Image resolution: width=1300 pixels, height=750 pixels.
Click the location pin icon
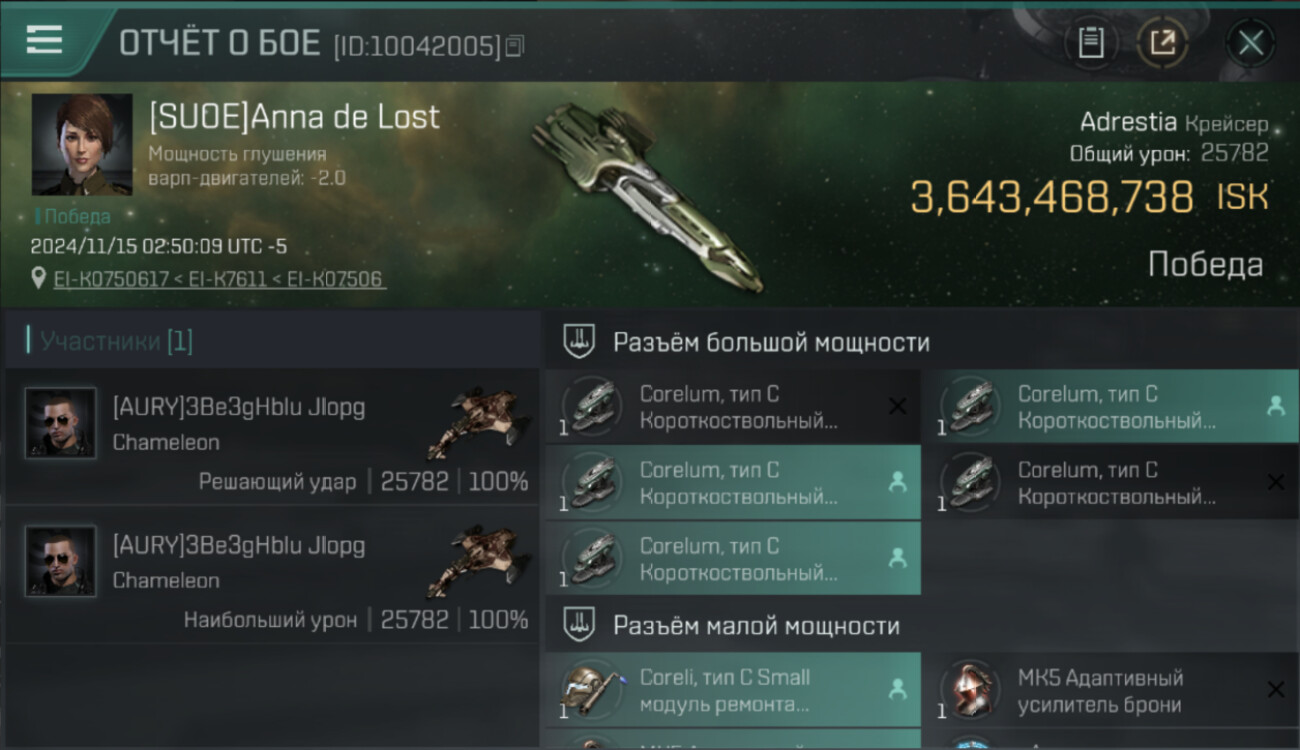coord(39,279)
